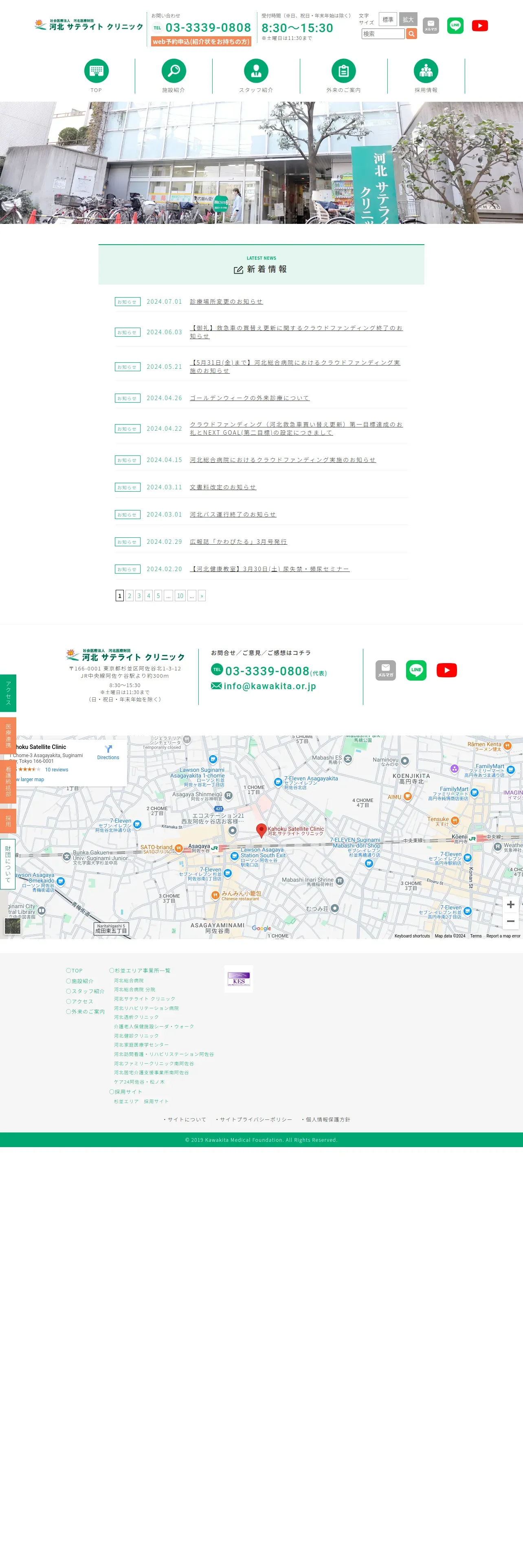Open news ゴールデンウィークの外来診療について

point(250,398)
